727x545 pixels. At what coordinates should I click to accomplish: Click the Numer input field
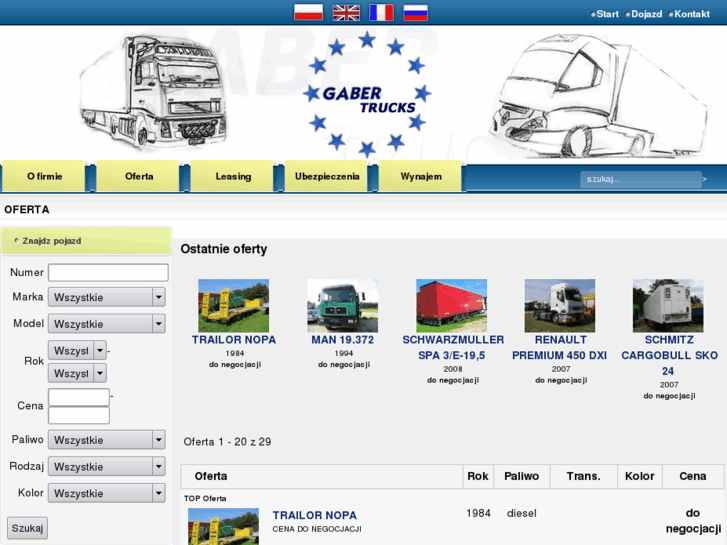108,272
